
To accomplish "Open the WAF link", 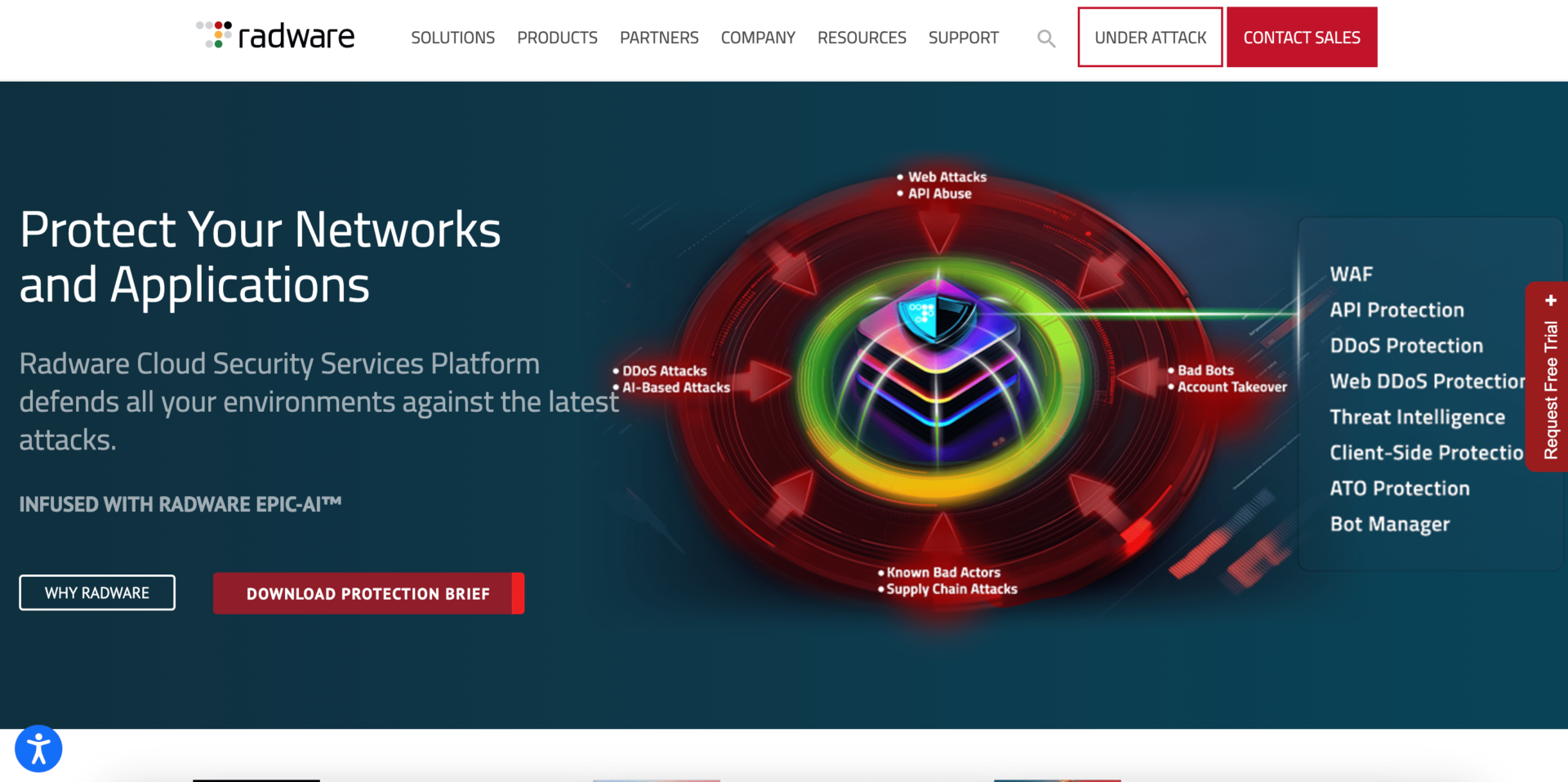I will pyautogui.click(x=1352, y=274).
